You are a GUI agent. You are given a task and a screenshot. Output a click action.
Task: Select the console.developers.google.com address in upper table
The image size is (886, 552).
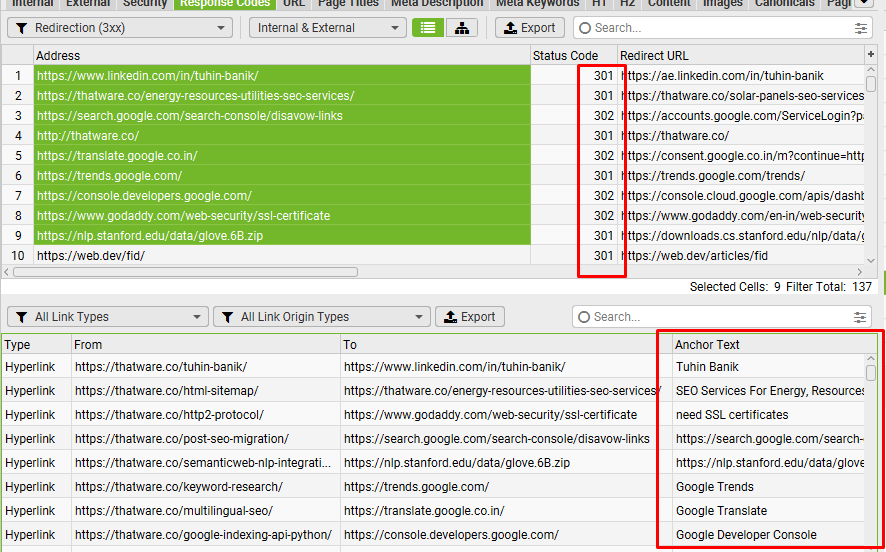point(282,196)
